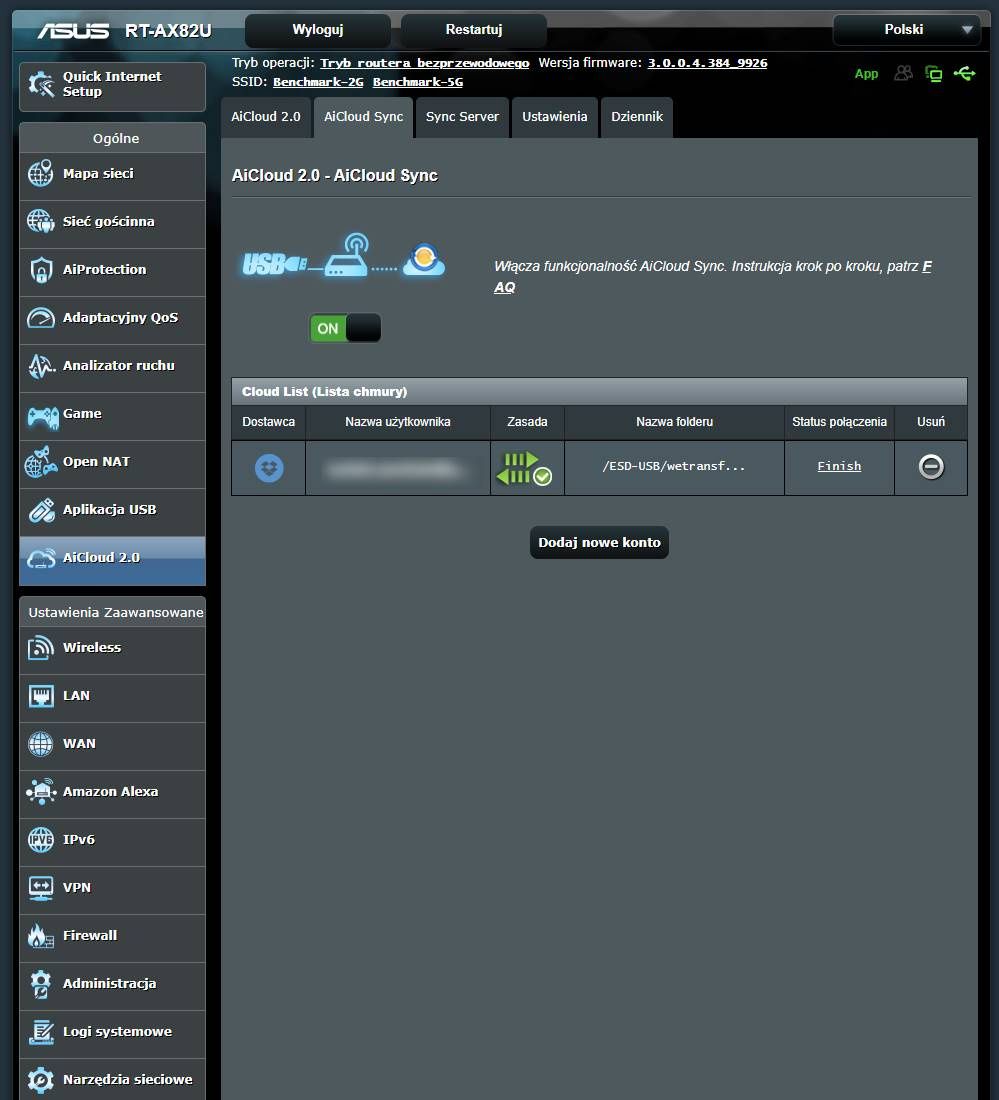This screenshot has height=1100, width=999.
Task: Click the Open NAT icon
Action: pos(41,462)
